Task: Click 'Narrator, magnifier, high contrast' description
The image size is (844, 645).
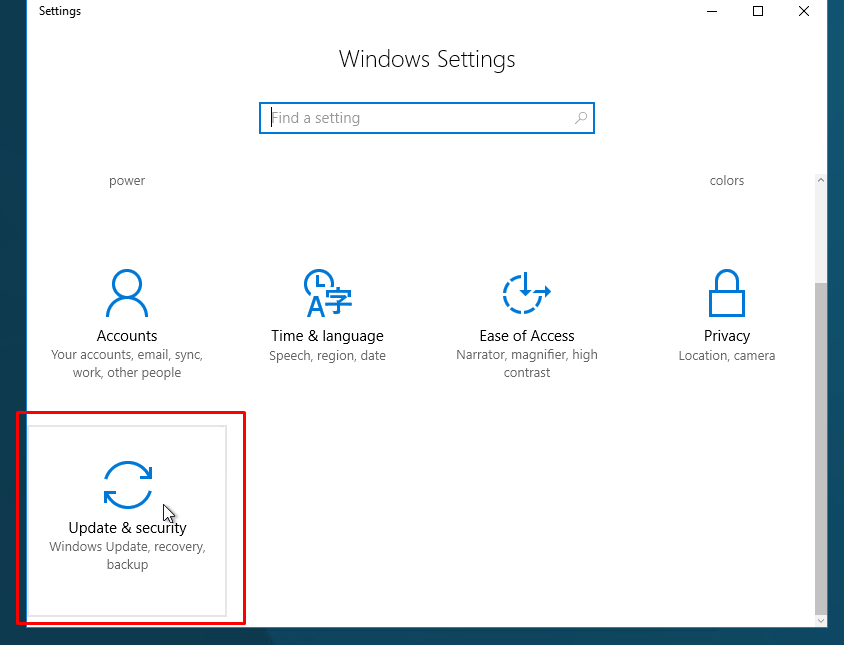Action: tap(527, 363)
